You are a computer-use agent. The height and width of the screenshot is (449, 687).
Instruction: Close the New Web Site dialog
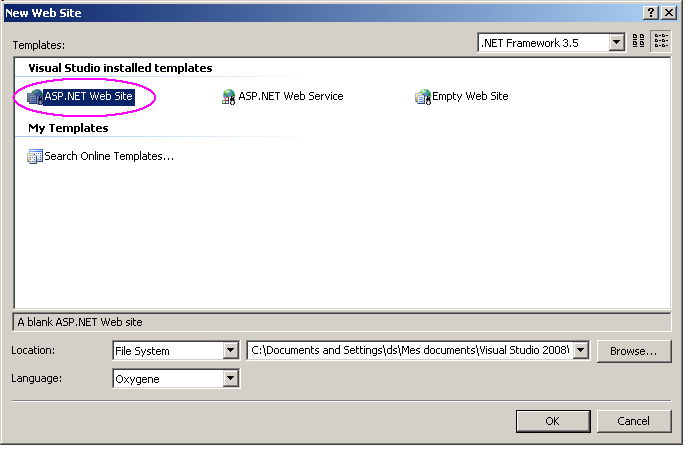tap(670, 12)
